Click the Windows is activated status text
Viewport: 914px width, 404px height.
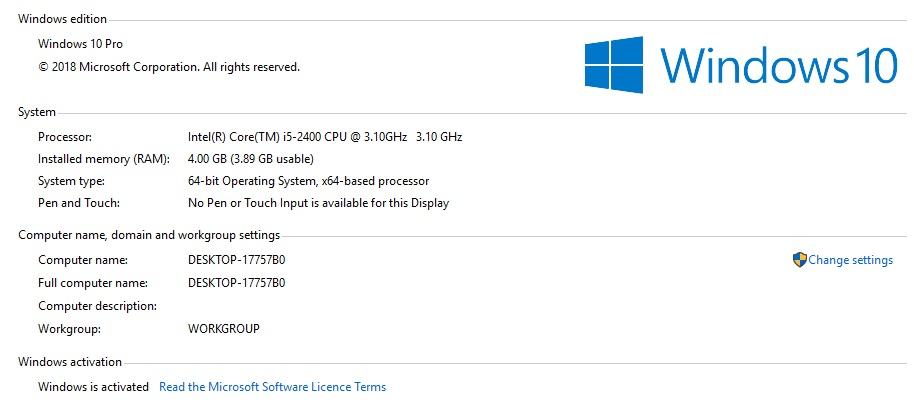(93, 387)
